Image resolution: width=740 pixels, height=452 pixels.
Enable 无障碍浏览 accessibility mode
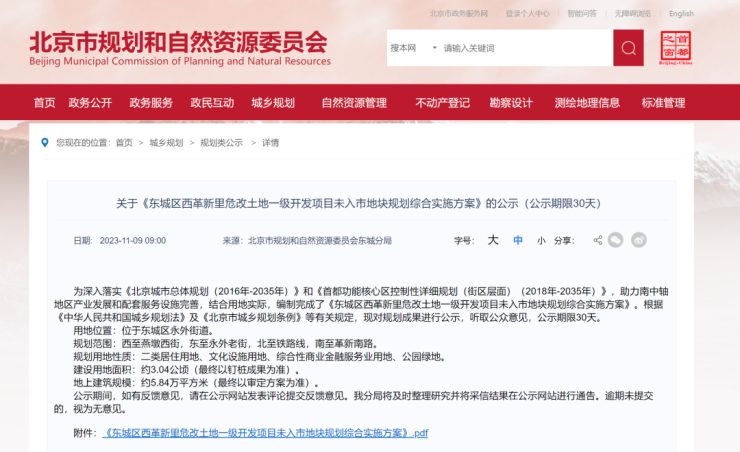click(632, 14)
